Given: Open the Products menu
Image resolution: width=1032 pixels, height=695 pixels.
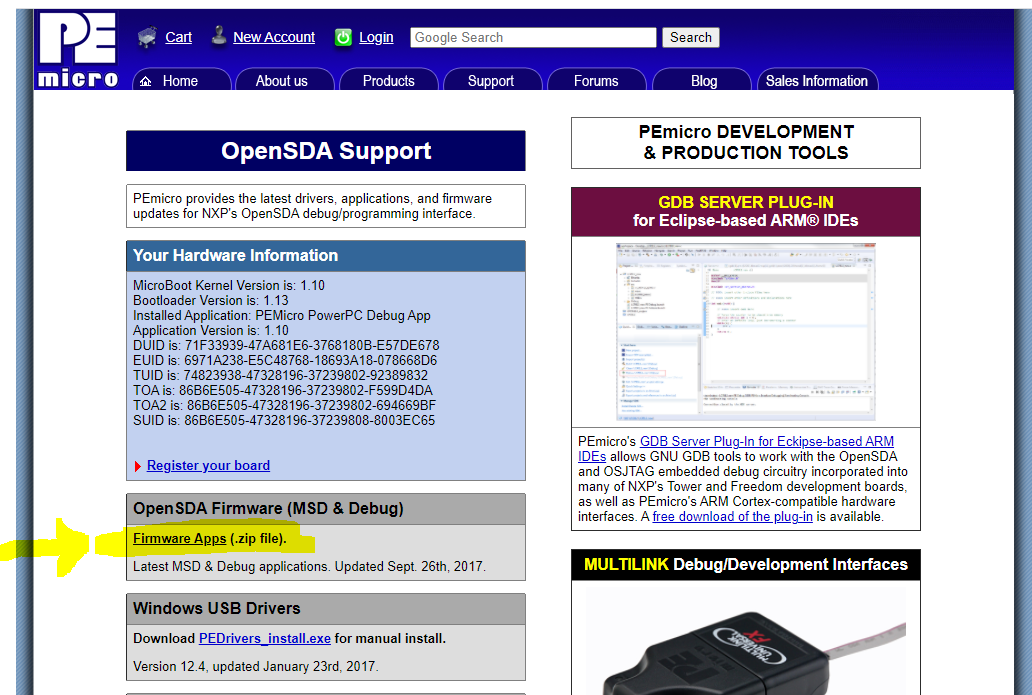Looking at the screenshot, I should [389, 81].
